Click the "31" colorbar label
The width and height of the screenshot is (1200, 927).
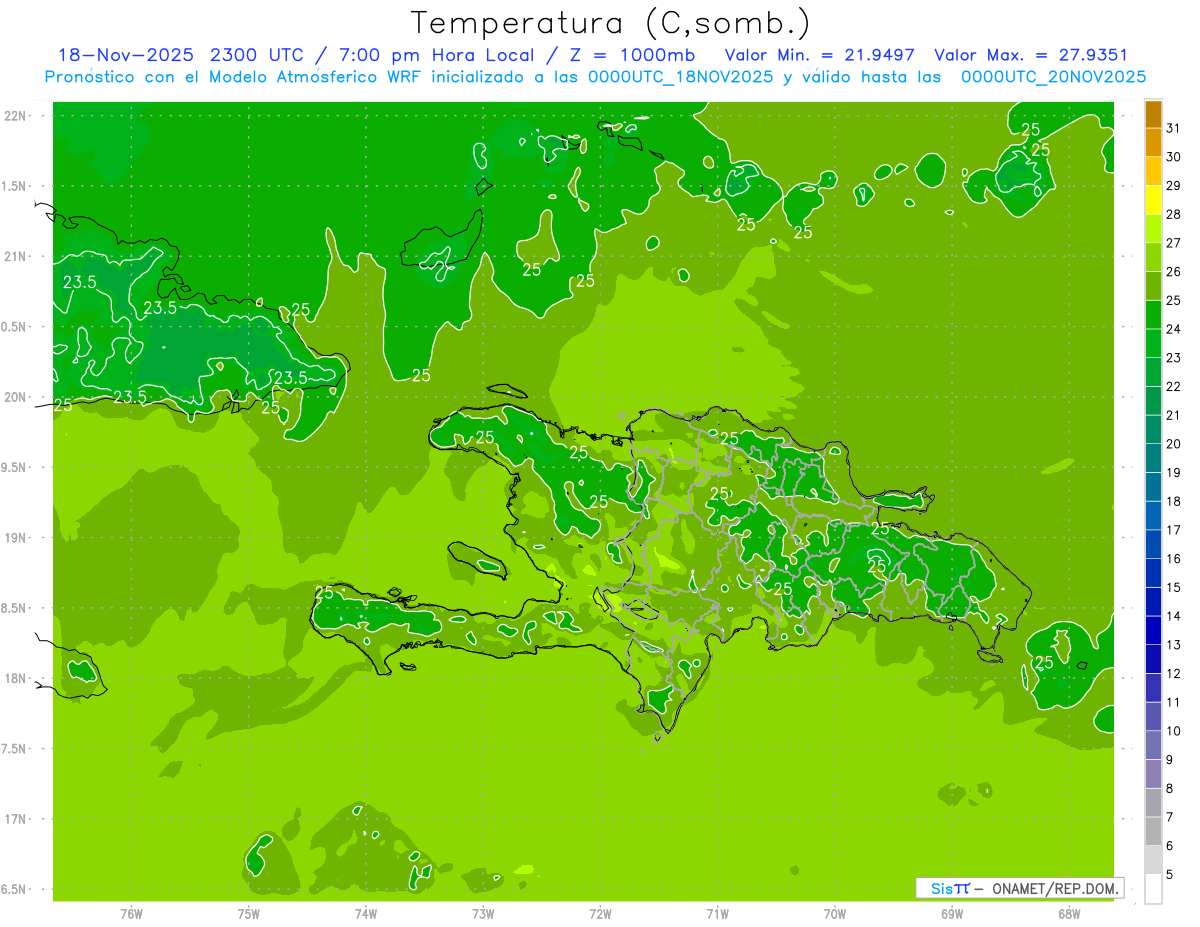click(1173, 128)
